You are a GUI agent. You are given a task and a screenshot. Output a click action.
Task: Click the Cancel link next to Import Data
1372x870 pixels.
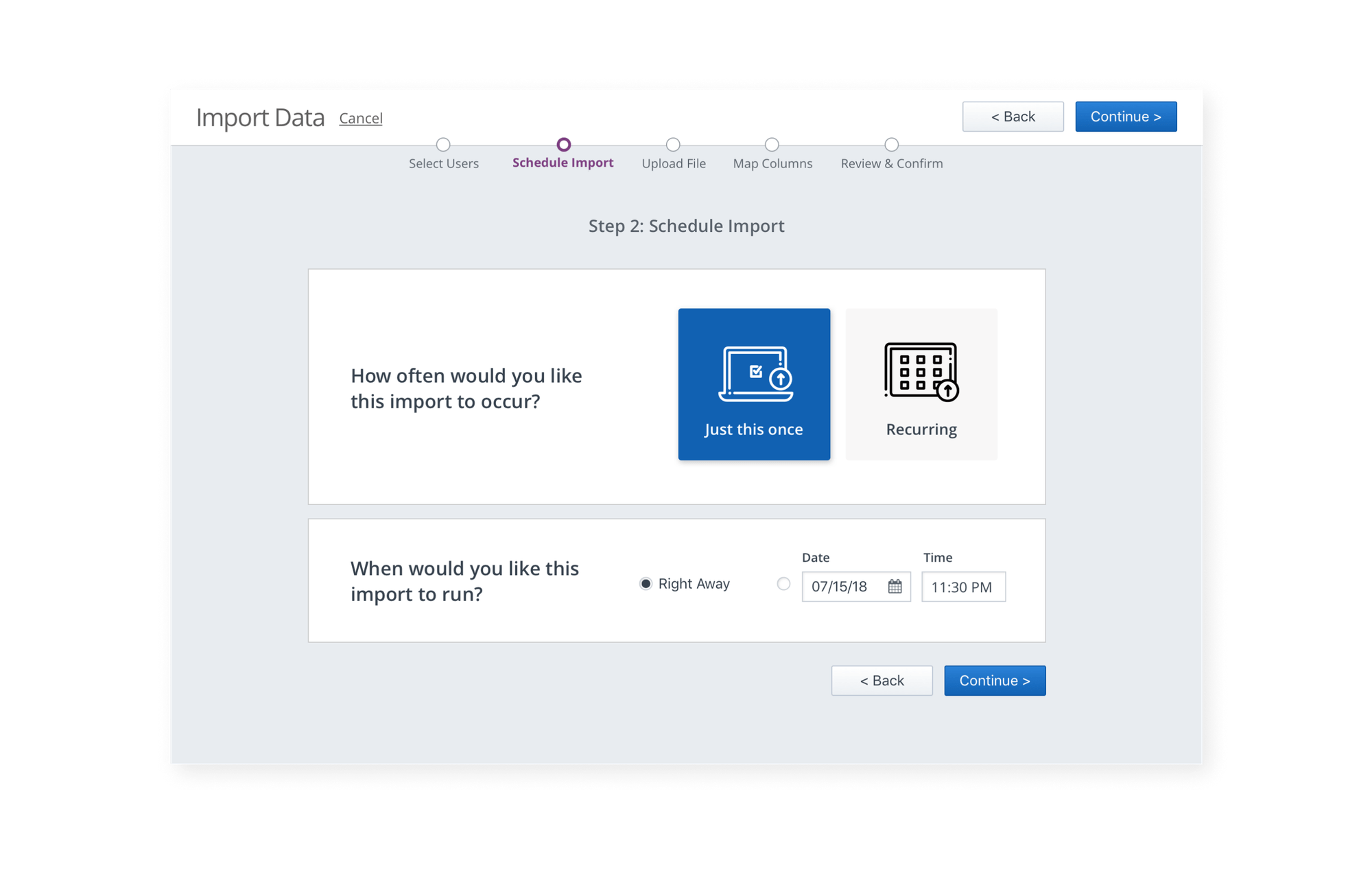361,118
